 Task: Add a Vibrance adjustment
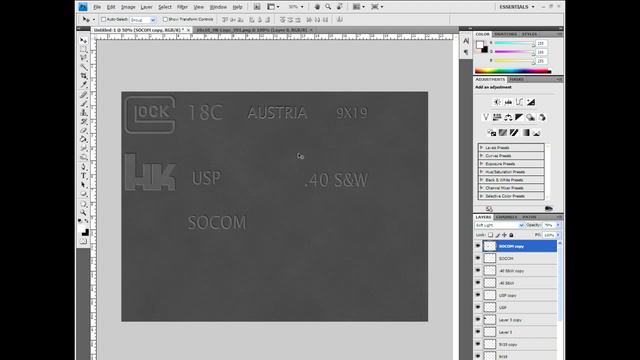pyautogui.click(x=486, y=118)
